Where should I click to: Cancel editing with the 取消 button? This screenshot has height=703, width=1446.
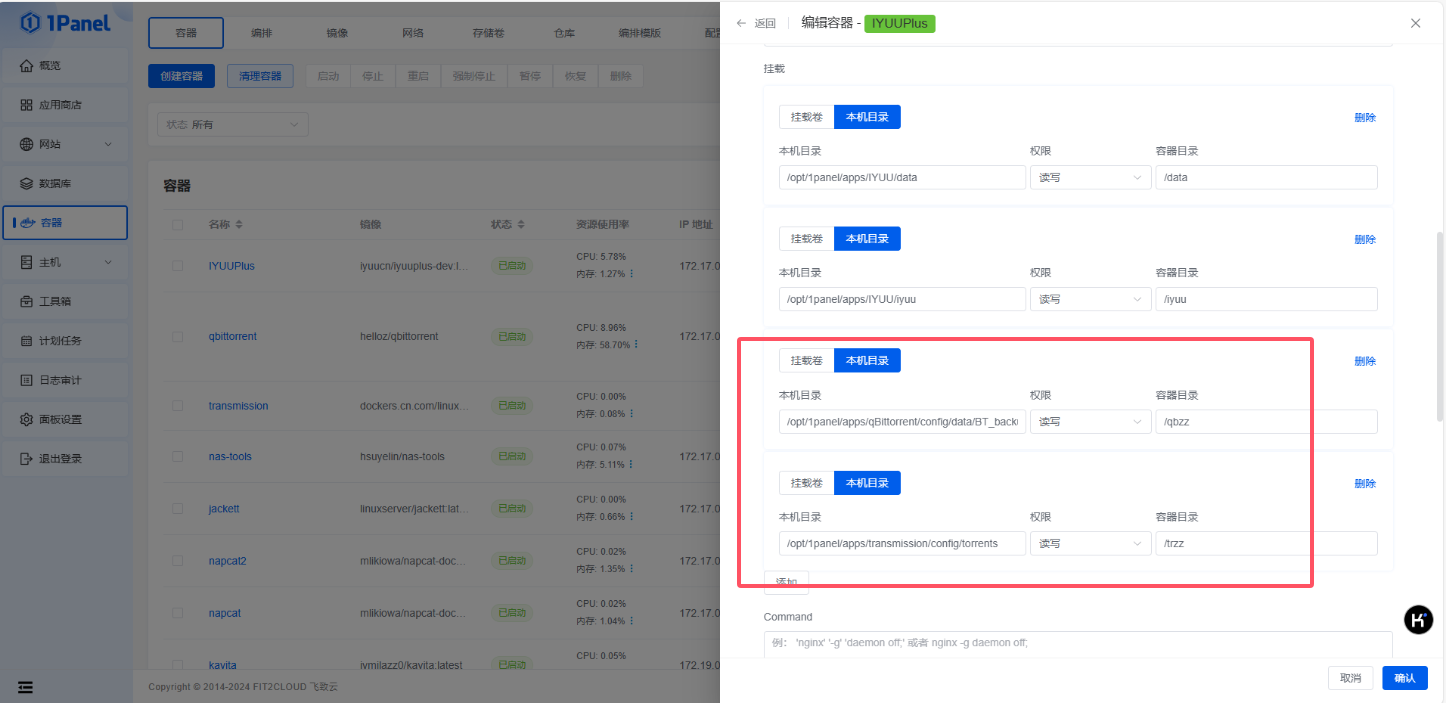(x=1350, y=678)
